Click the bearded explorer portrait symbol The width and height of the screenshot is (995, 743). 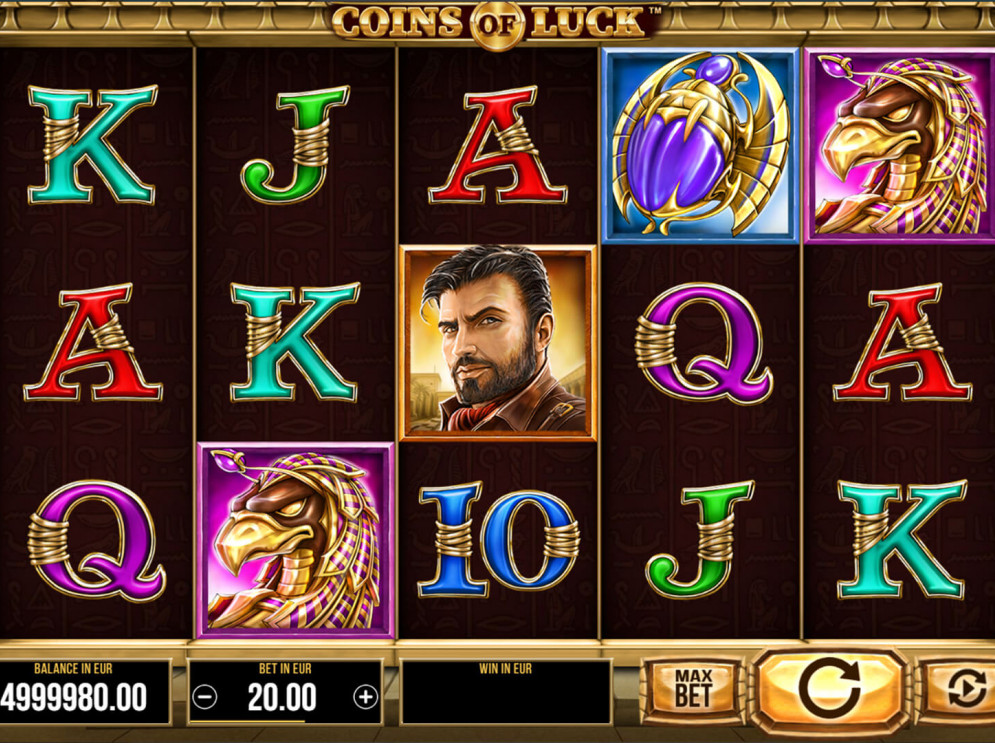pos(498,343)
